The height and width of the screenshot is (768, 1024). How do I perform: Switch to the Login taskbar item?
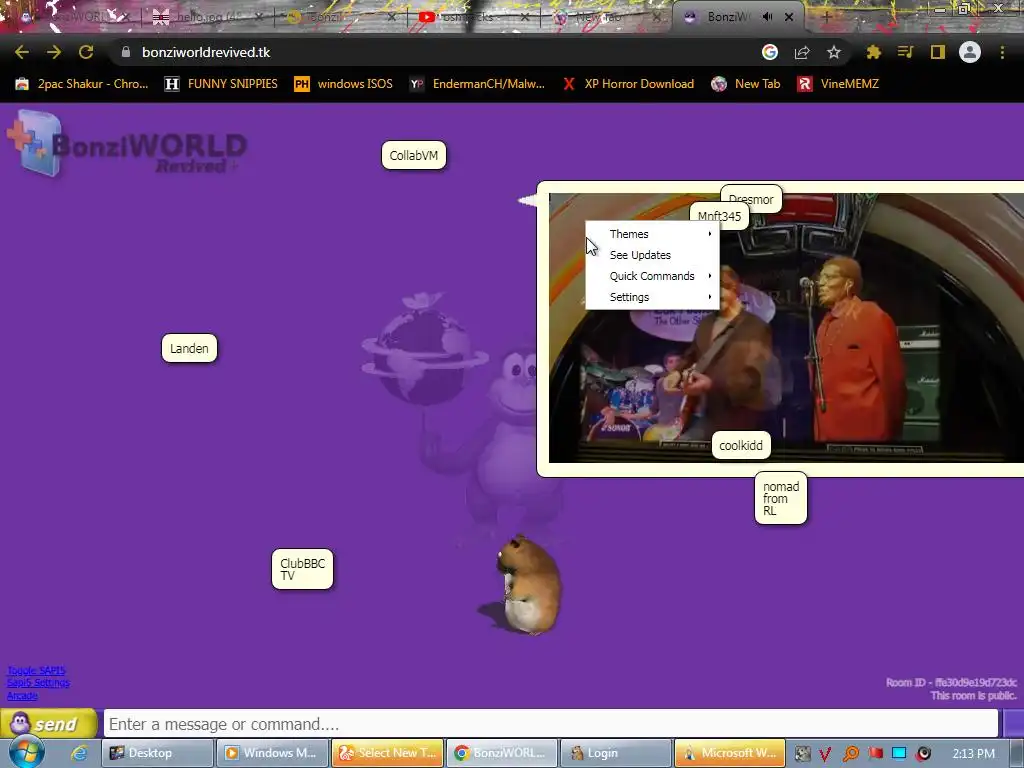pos(616,753)
